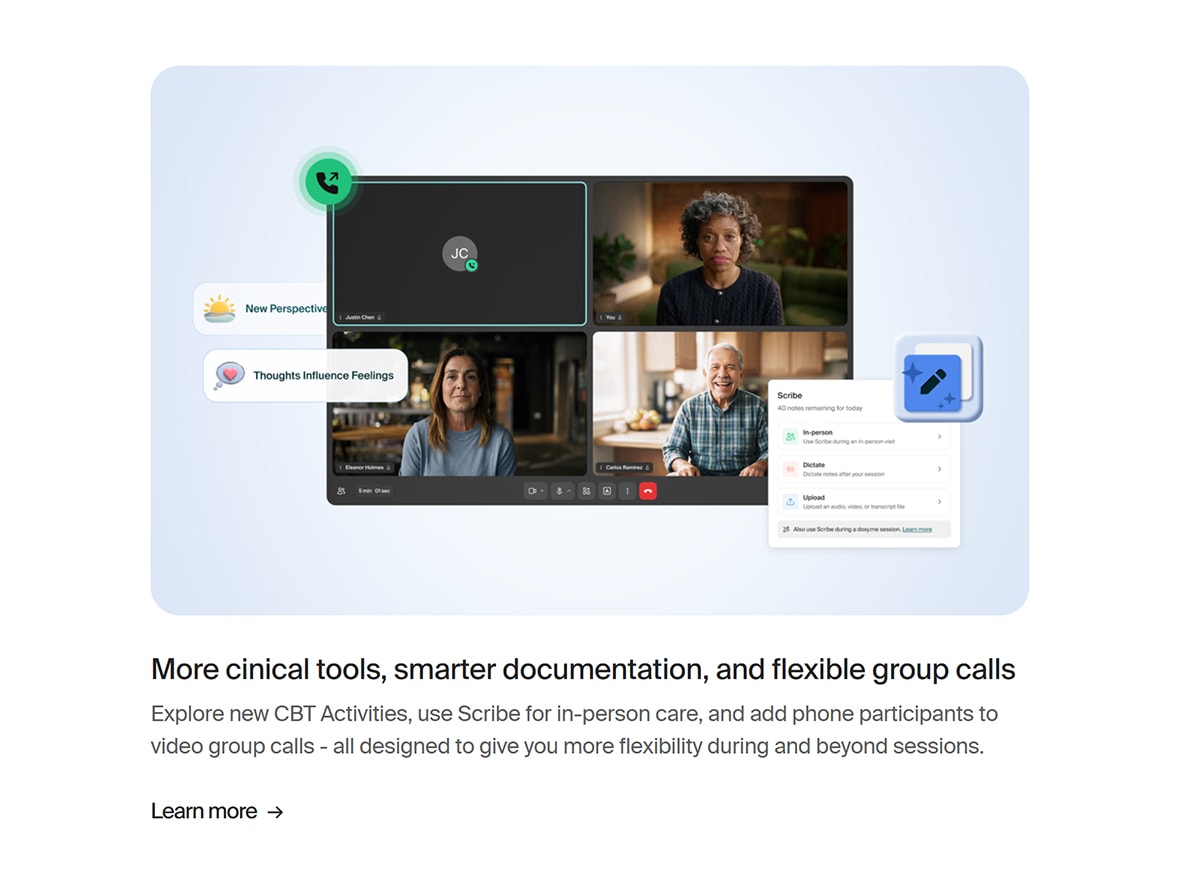Select the Dictate Scribe option text

(x=843, y=469)
